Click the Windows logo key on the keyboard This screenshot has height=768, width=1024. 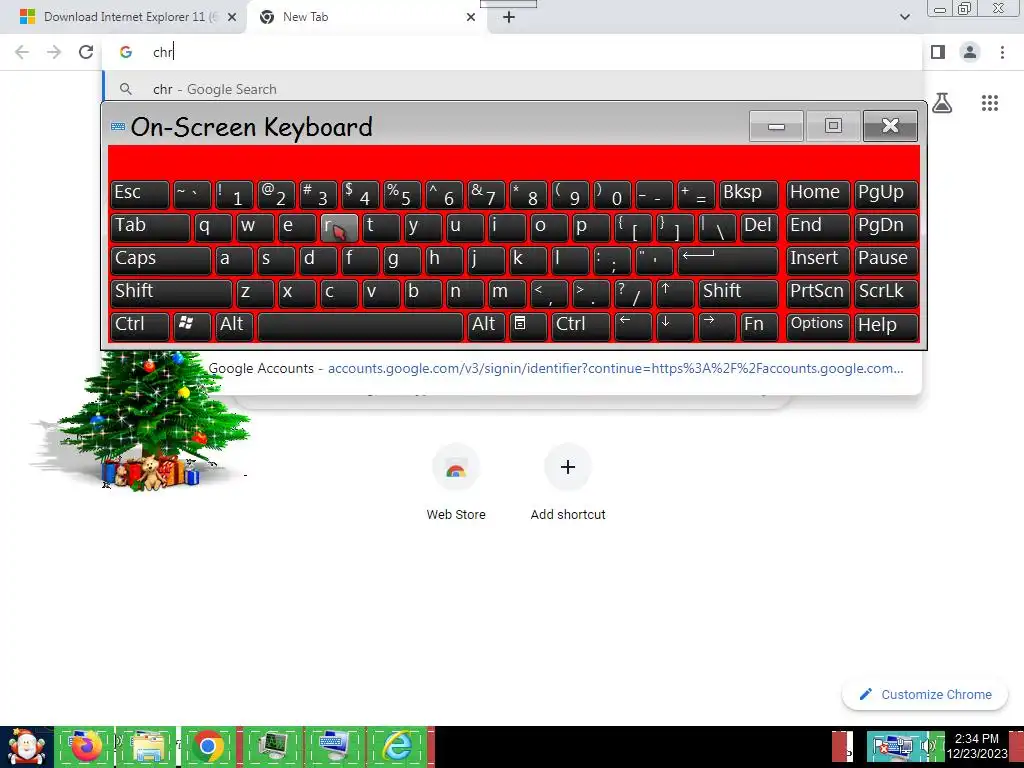tap(192, 327)
